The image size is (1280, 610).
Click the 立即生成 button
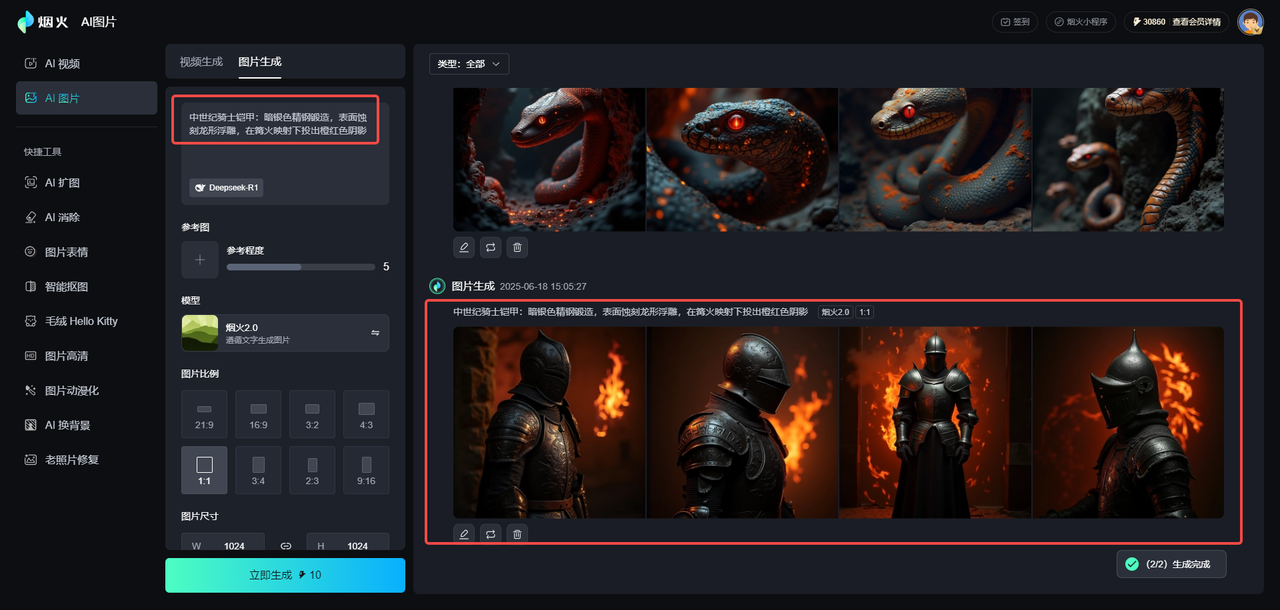tap(285, 575)
